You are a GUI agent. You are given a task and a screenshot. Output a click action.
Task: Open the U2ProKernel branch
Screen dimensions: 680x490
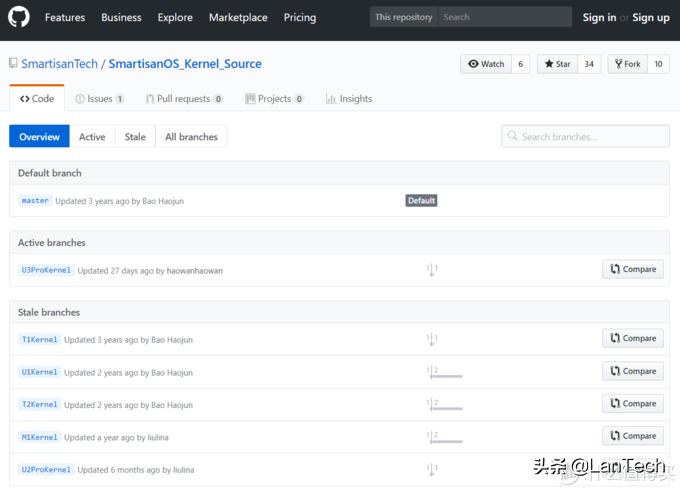pyautogui.click(x=46, y=470)
